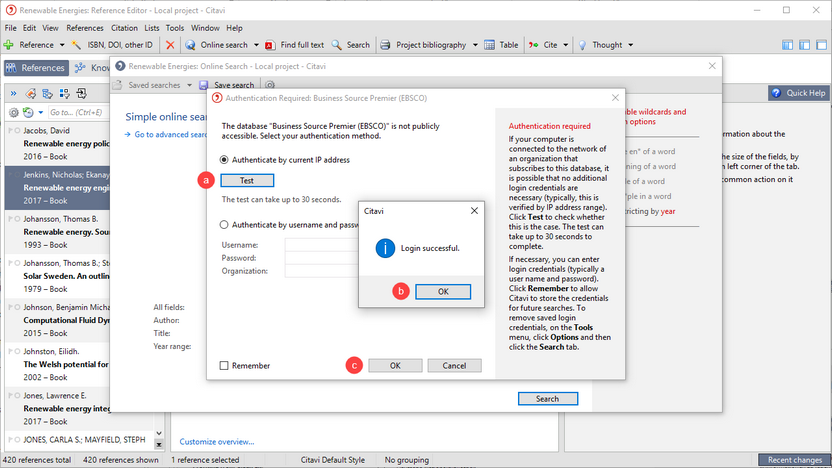The height and width of the screenshot is (468, 832).
Task: Click the Go to advanced search link
Action: pos(170,134)
